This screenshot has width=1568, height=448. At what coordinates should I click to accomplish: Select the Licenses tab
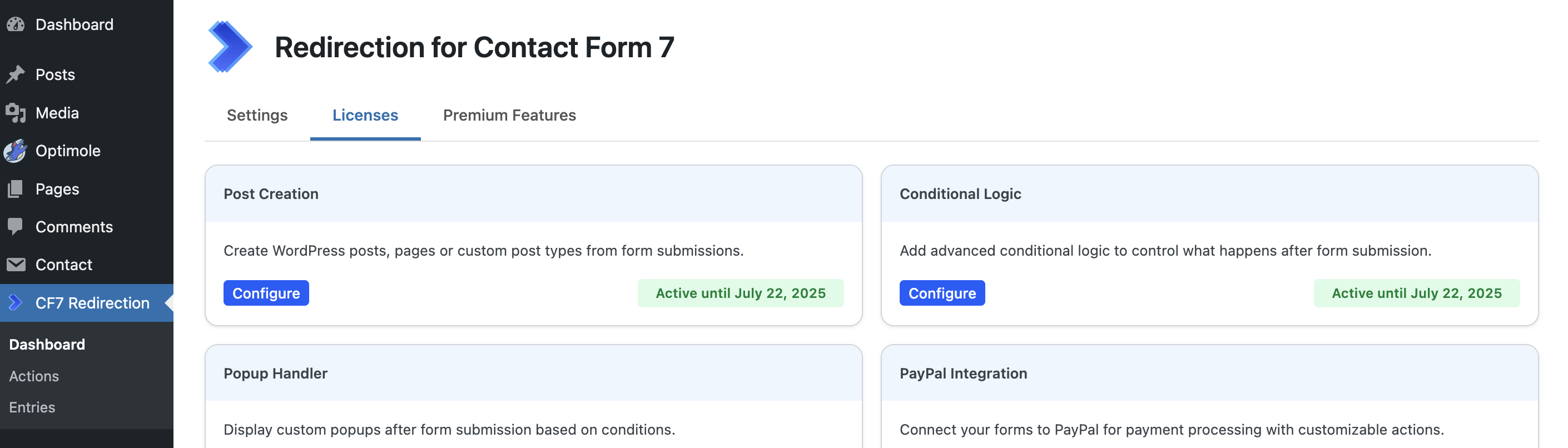(365, 115)
